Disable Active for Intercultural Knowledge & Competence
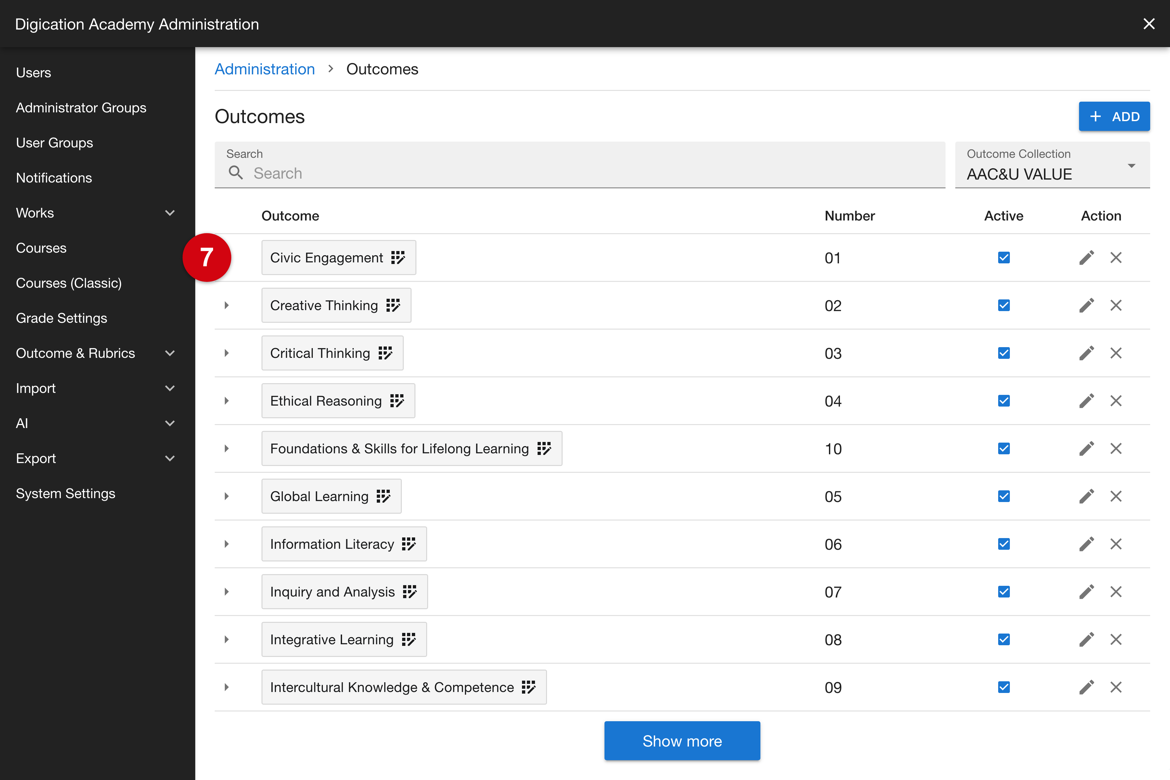This screenshot has height=780, width=1170. pyautogui.click(x=1004, y=687)
